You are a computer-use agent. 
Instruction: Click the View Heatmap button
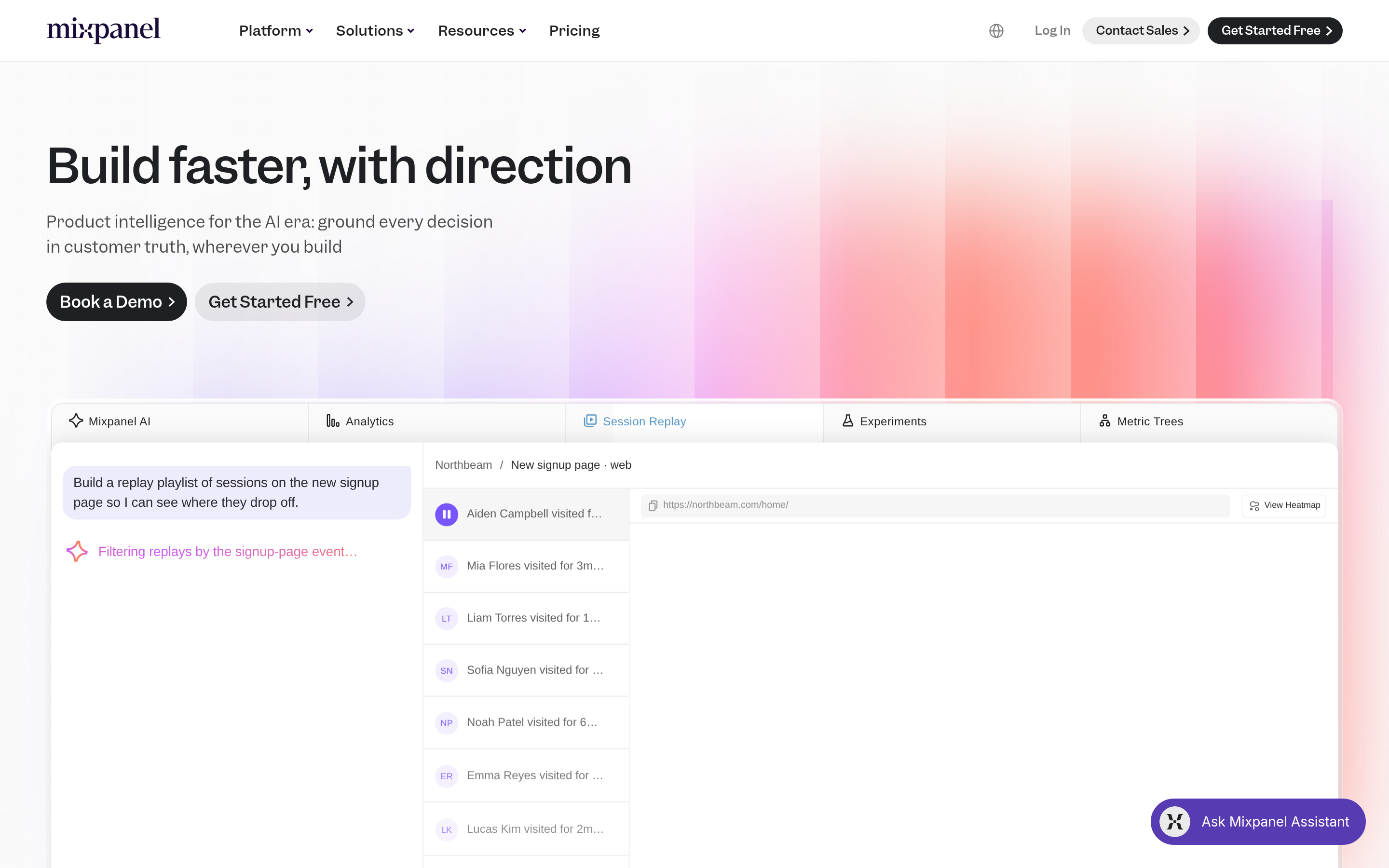(1284, 505)
